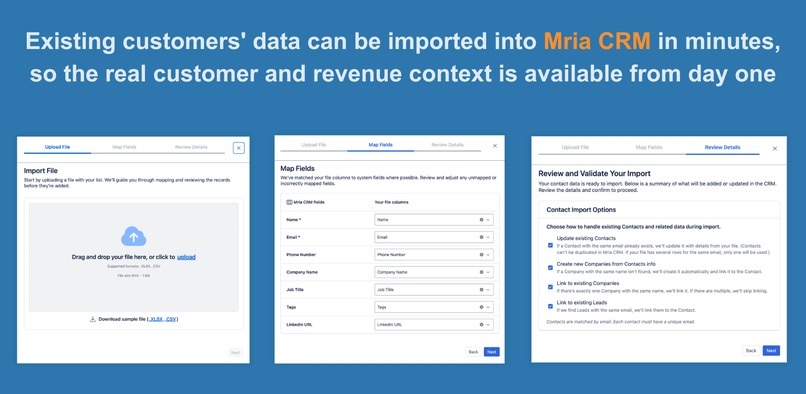Toggle Create new Companies from Contacts info checkbox

(x=551, y=267)
